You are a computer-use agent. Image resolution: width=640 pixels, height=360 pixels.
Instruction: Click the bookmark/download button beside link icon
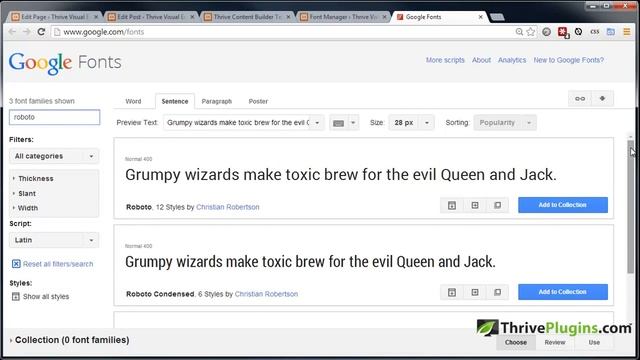pyautogui.click(x=602, y=99)
